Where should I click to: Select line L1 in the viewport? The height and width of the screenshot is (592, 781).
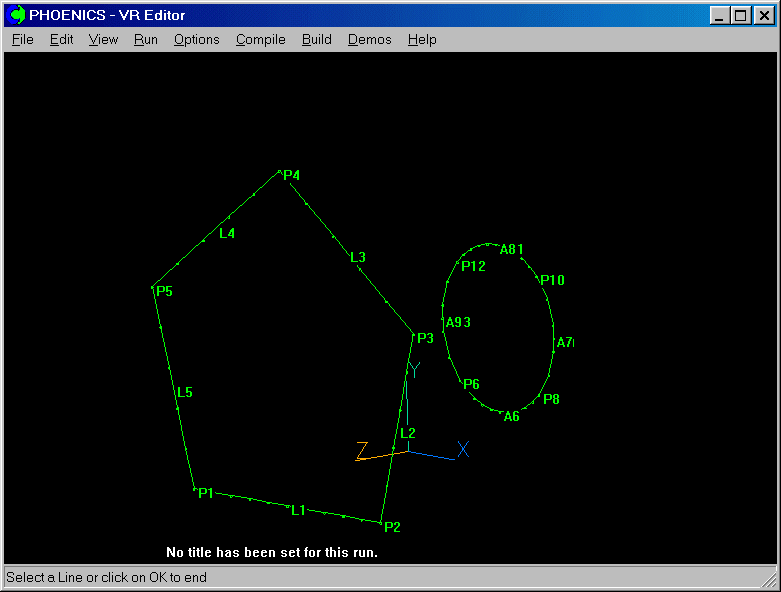(298, 510)
